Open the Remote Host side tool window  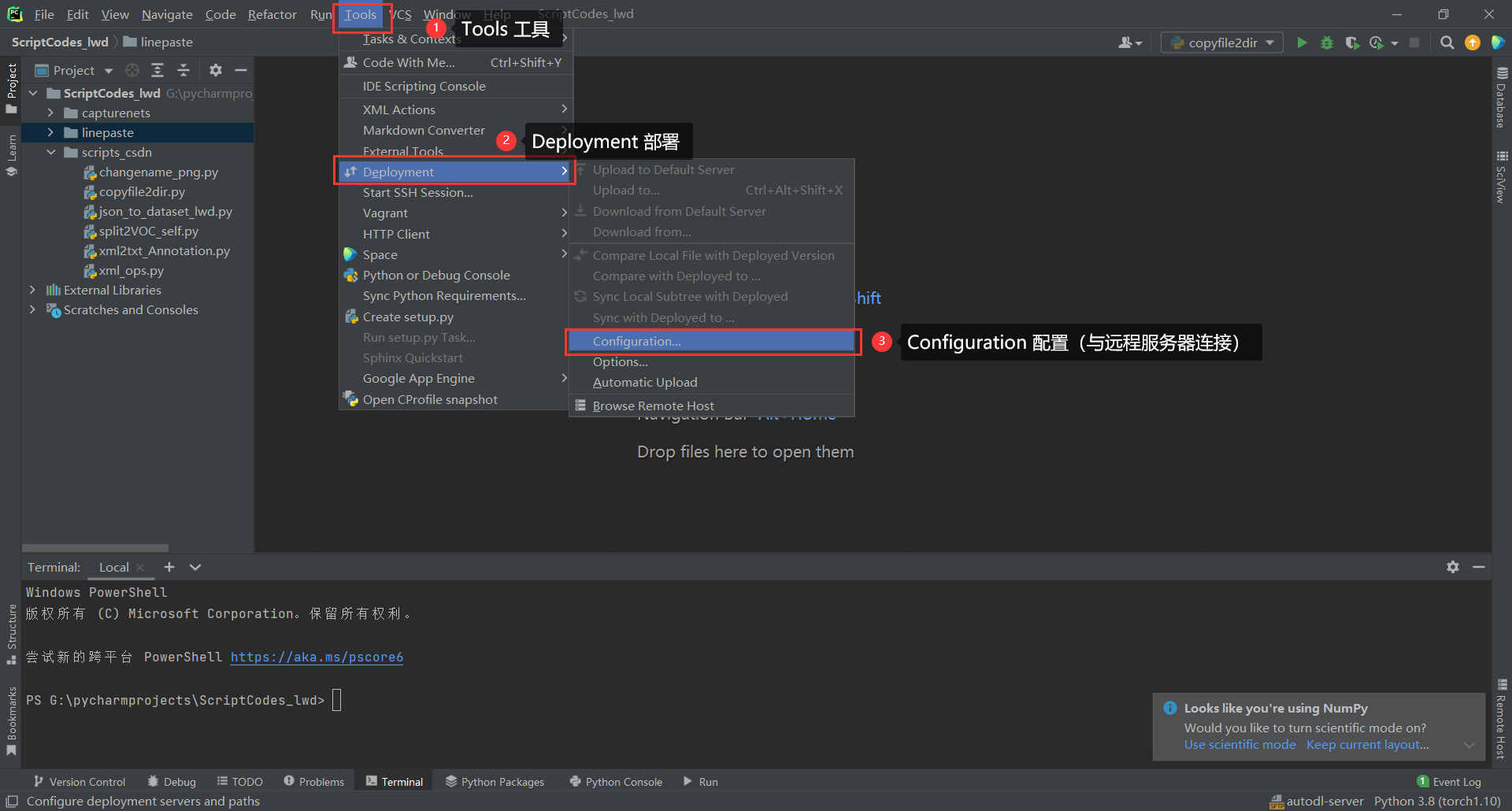click(1502, 719)
